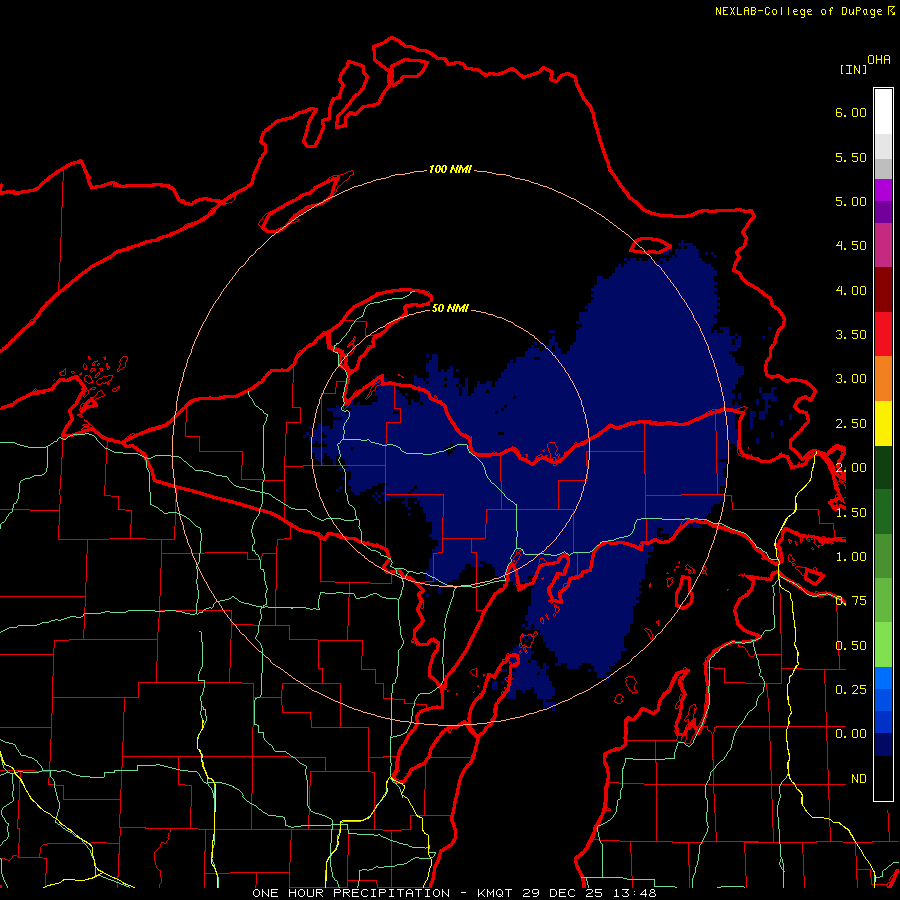
Task: Click the 1.00 legend value
Action: pyautogui.click(x=851, y=557)
